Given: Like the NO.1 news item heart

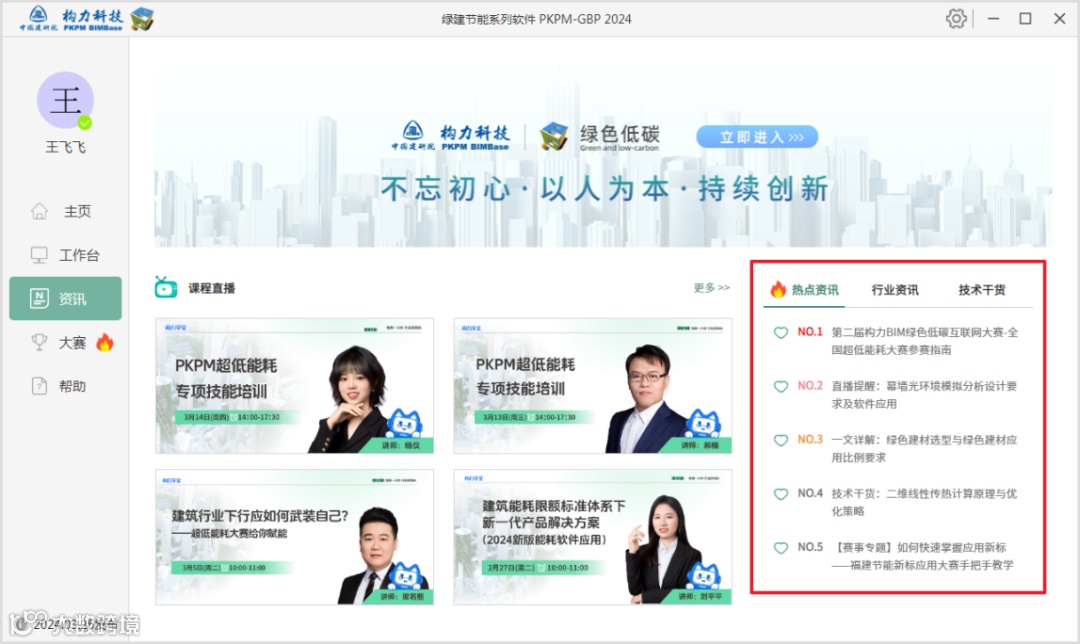Looking at the screenshot, I should coord(780,333).
